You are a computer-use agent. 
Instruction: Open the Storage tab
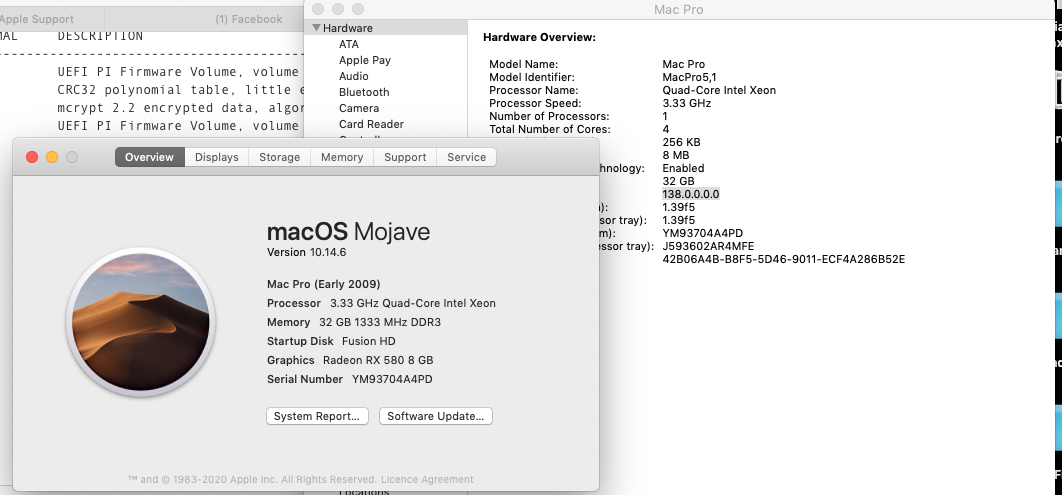point(279,157)
